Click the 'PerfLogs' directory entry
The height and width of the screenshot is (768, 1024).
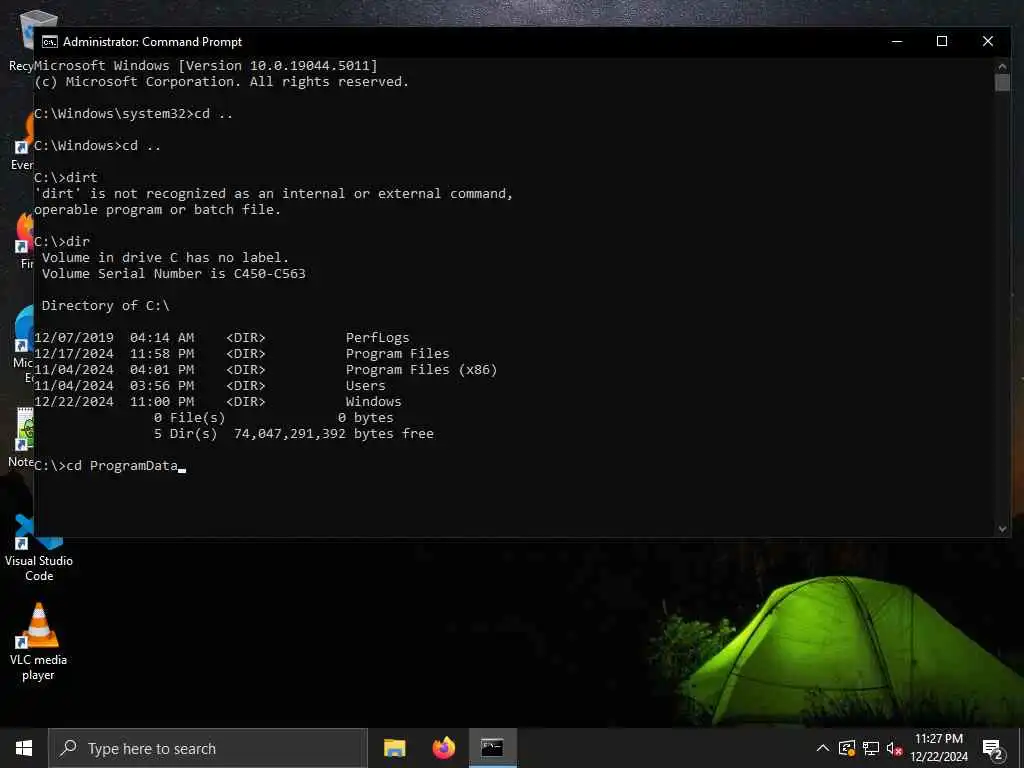(377, 338)
